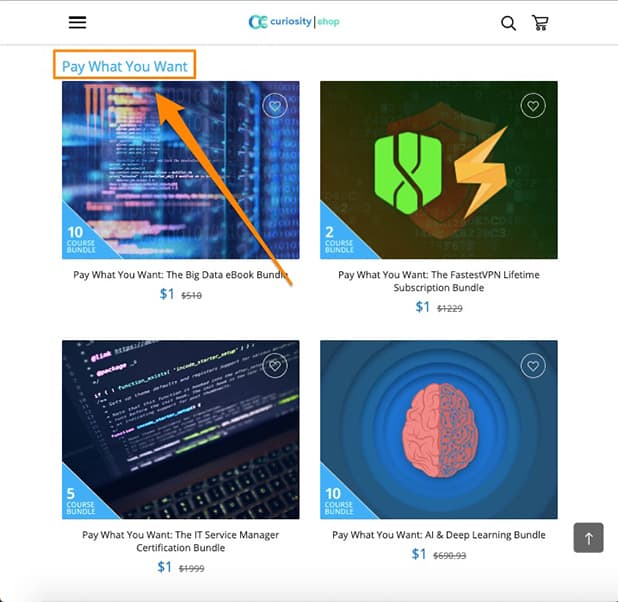The width and height of the screenshot is (618, 602).
Task: Open FastestVPN Lifetime Subscription Bundle title
Action: point(438,281)
